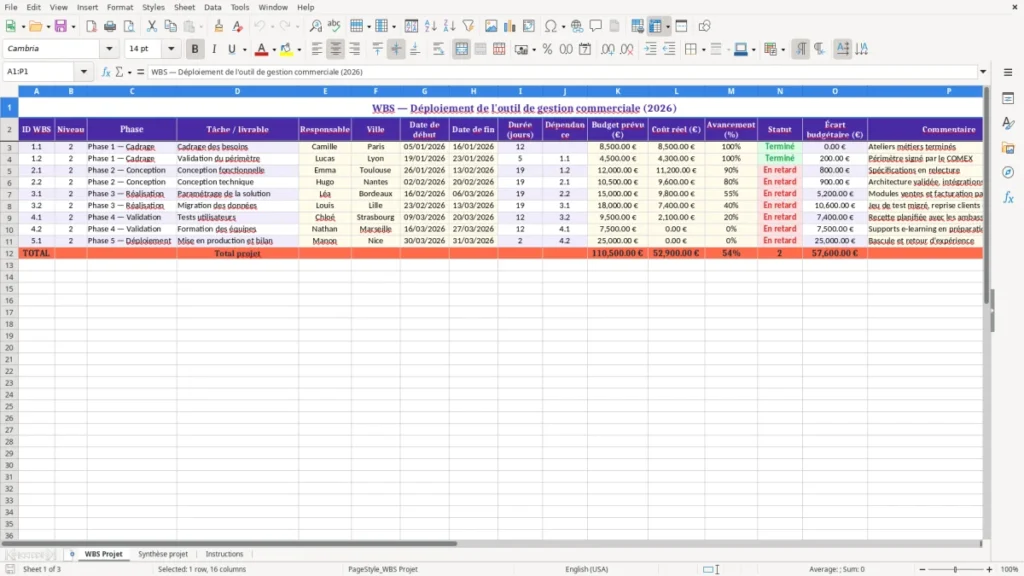The image size is (1024, 576).
Task: Open the Format menu
Action: 120,7
